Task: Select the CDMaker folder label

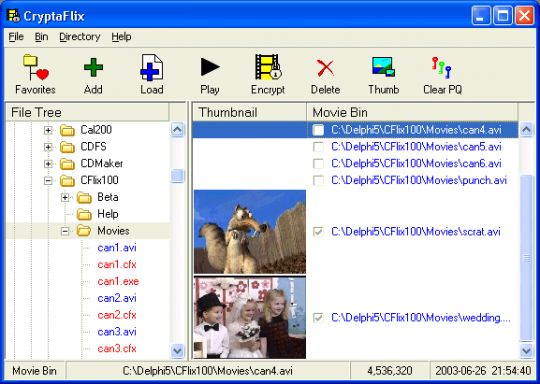Action: pyautogui.click(x=102, y=164)
